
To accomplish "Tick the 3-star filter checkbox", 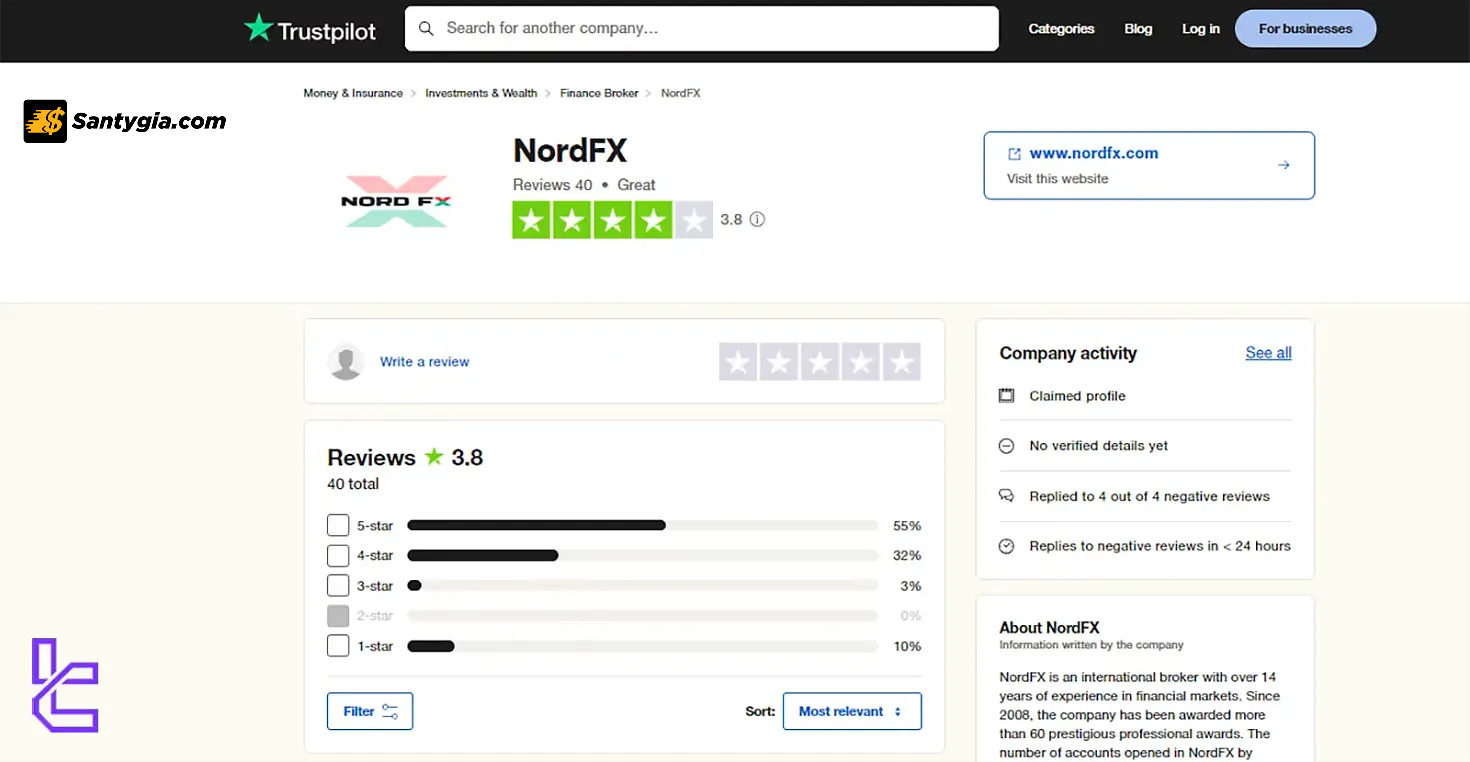I will click(338, 585).
